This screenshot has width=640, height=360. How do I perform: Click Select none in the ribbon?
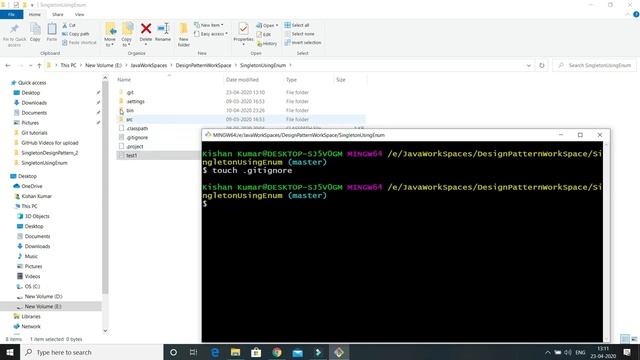[299, 34]
